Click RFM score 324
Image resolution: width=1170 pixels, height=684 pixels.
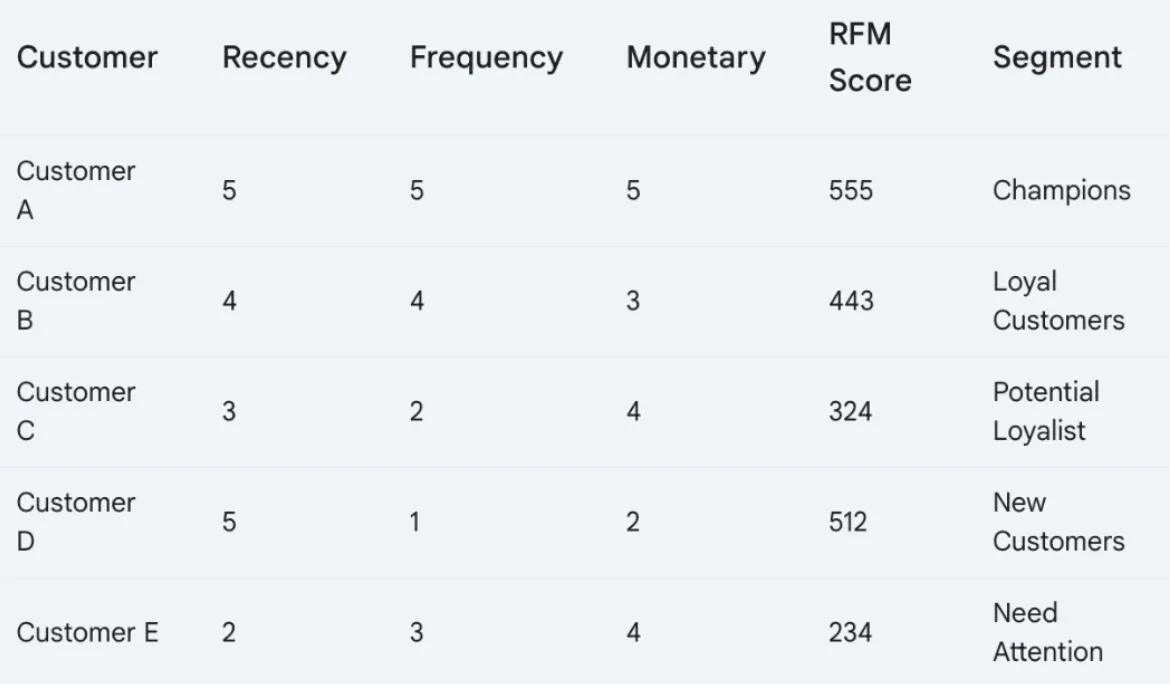[x=850, y=411]
